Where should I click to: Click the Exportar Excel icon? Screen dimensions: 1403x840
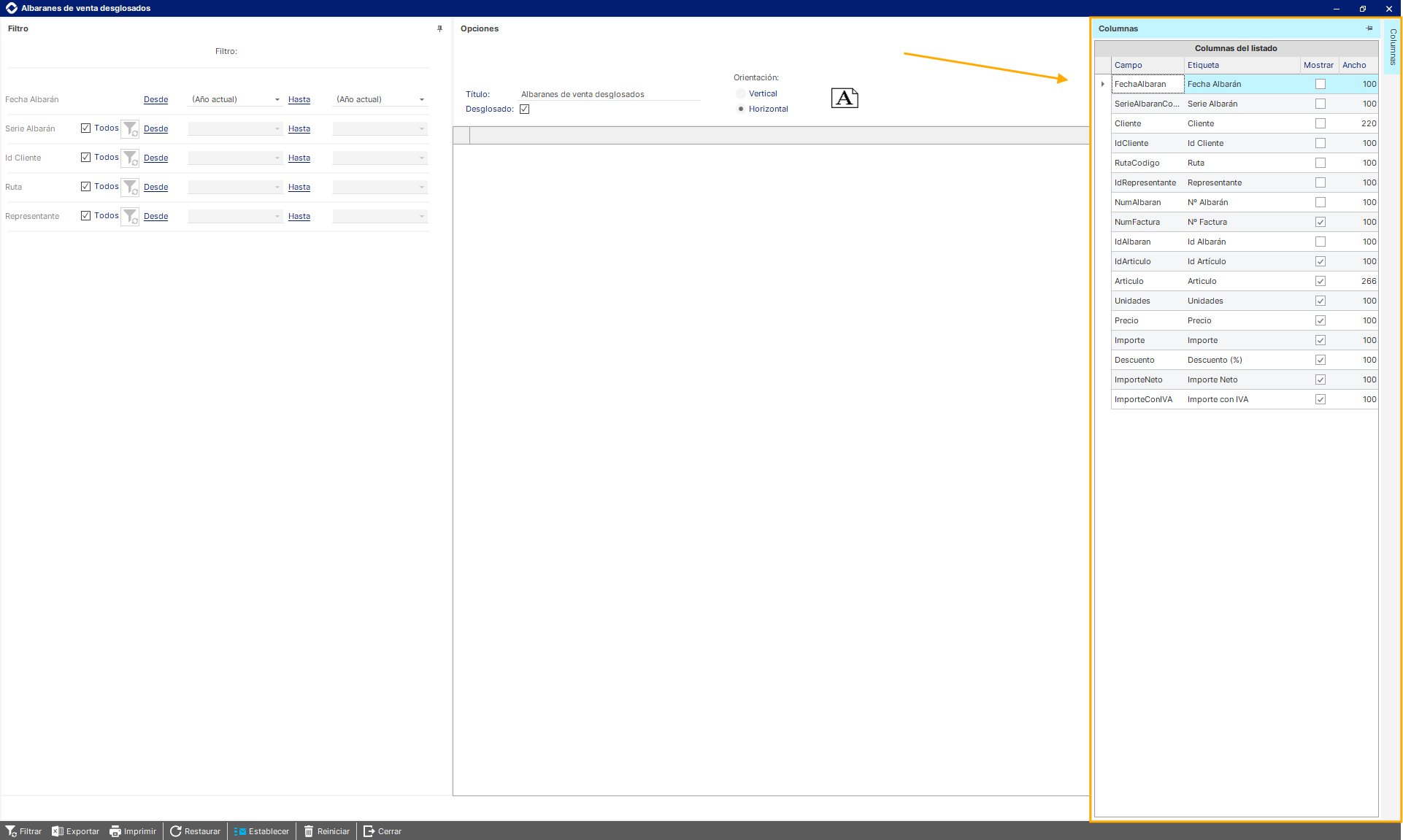click(x=58, y=831)
